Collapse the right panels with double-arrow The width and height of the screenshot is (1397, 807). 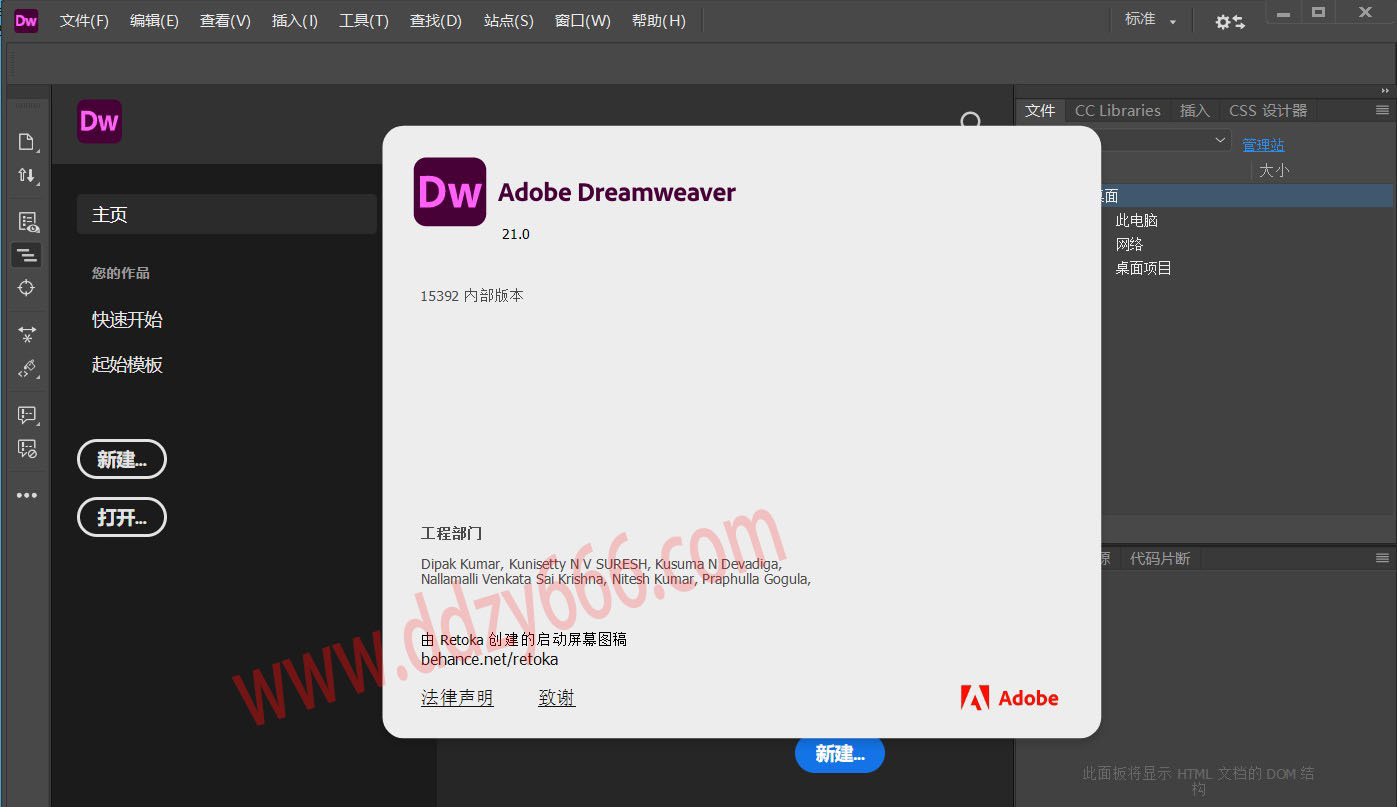click(1385, 91)
